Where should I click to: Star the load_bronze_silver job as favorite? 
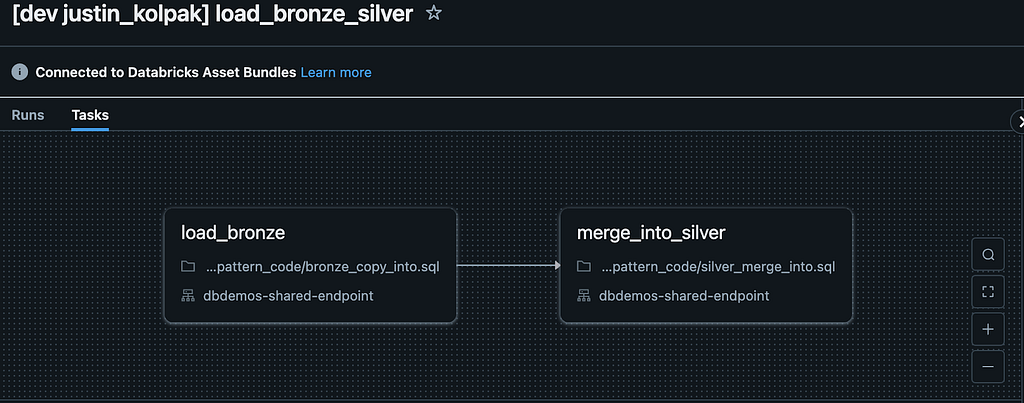(x=434, y=14)
